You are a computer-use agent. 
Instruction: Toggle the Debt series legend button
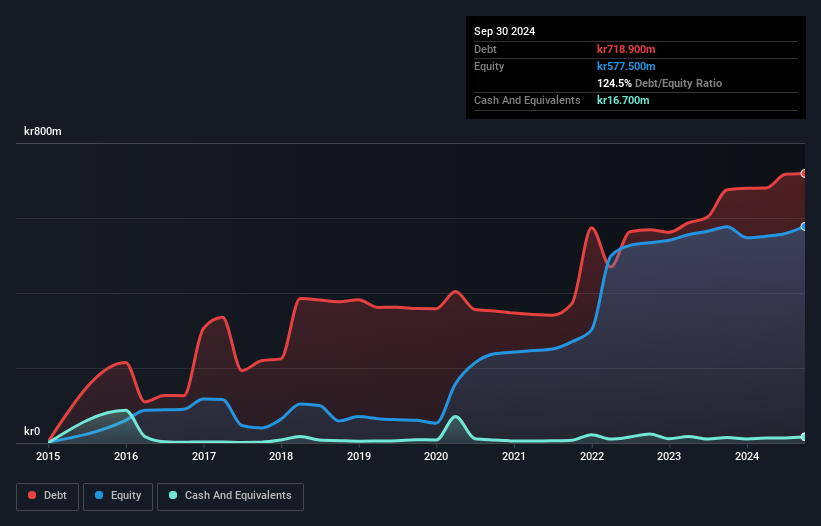(48, 496)
